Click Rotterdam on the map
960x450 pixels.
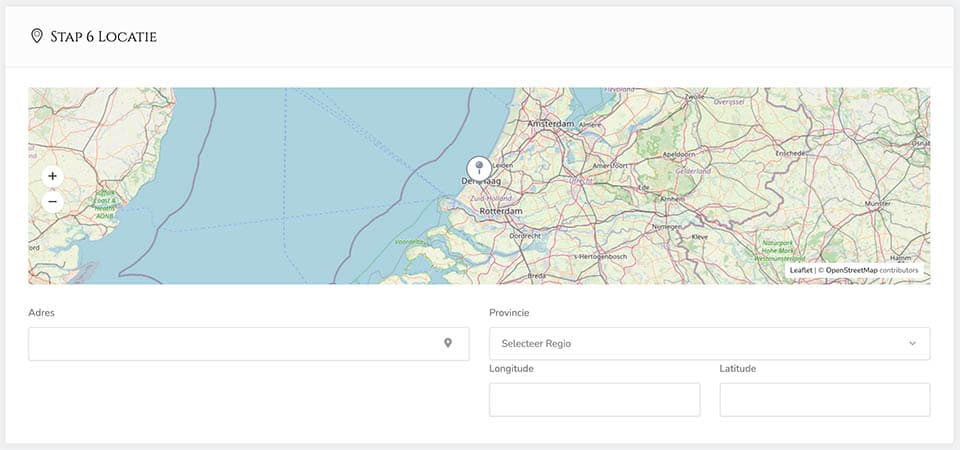click(x=501, y=212)
